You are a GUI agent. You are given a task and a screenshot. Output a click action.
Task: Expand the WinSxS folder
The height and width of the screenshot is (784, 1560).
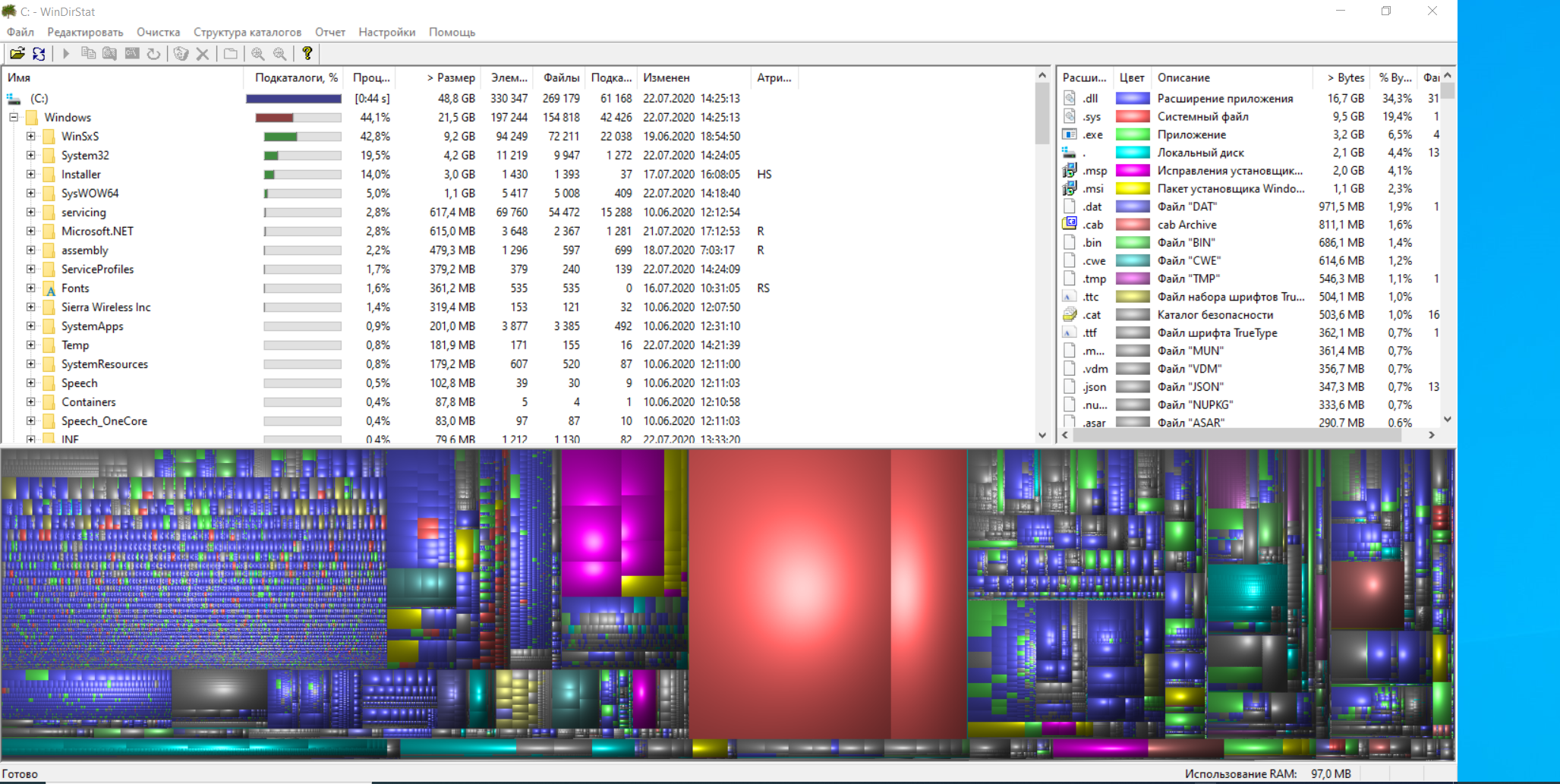pyautogui.click(x=30, y=136)
